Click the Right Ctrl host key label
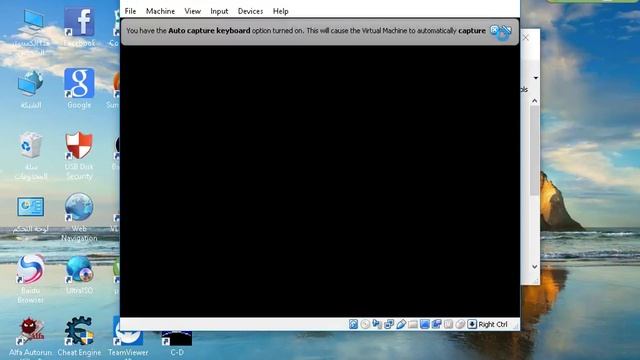Viewport: 640px width, 360px height. [493, 324]
